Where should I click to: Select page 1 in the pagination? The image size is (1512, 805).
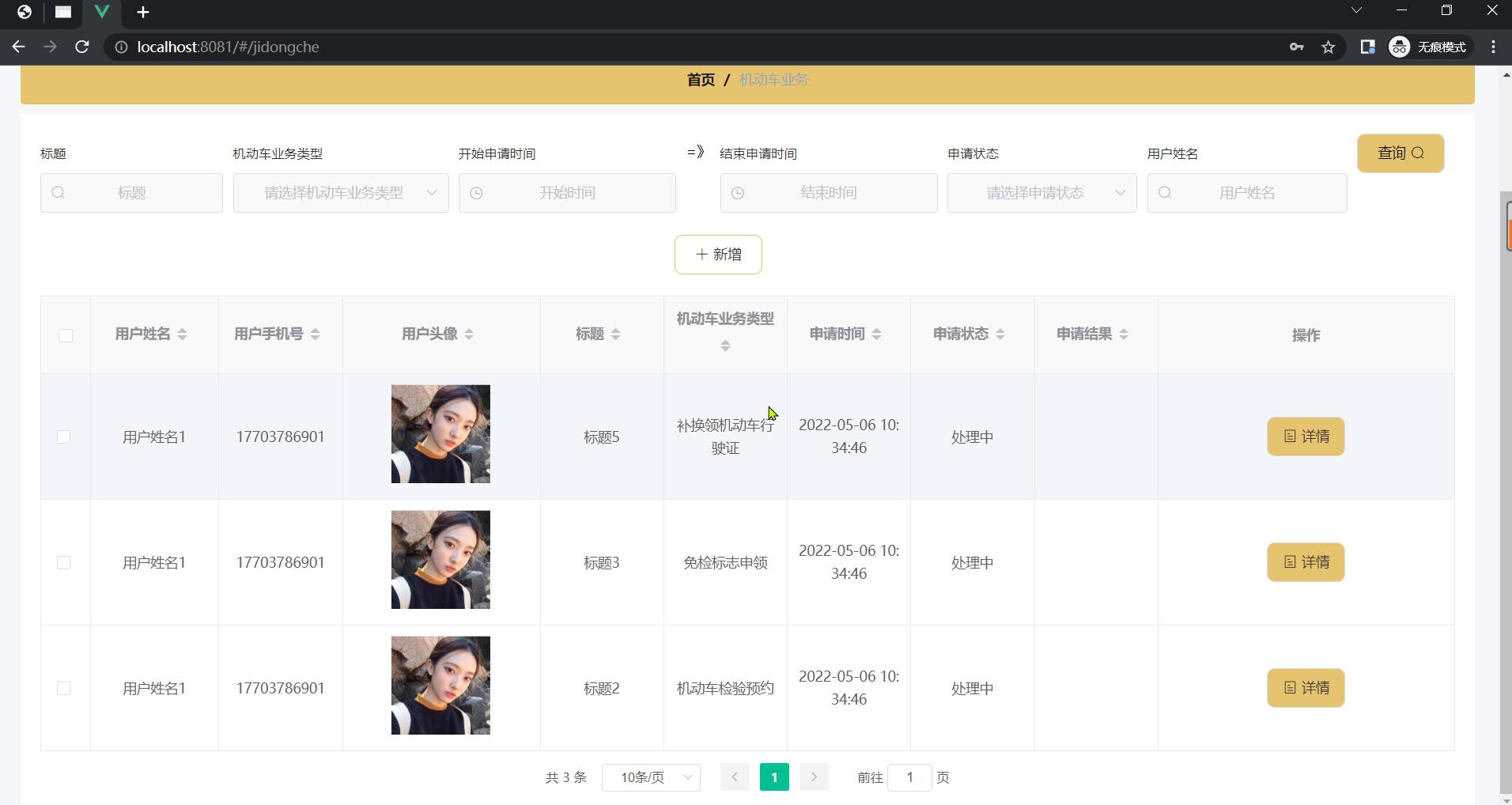(x=774, y=778)
